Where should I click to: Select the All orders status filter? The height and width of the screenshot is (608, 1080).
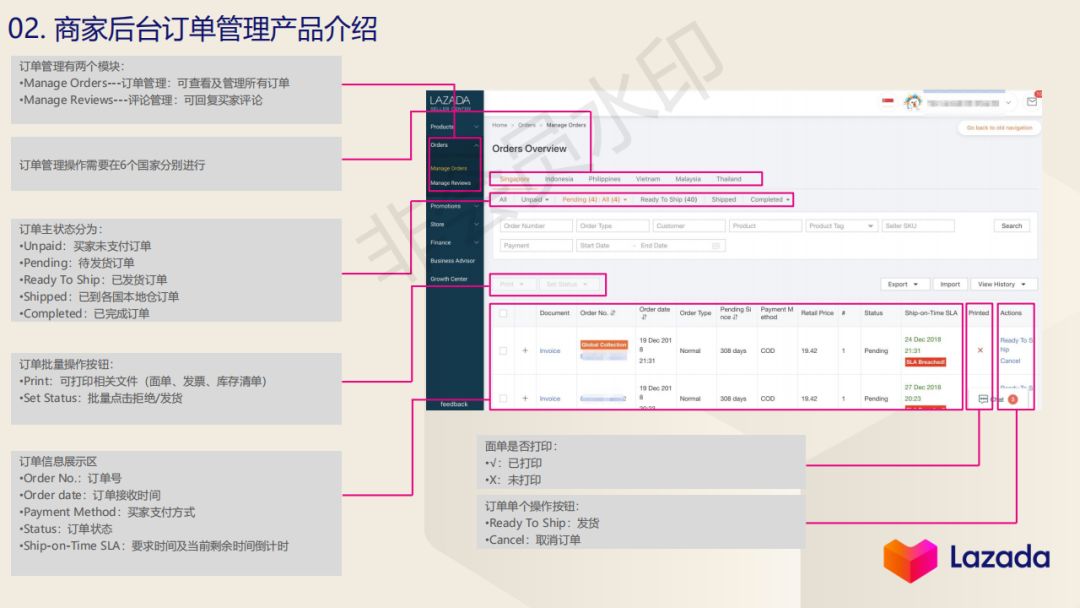503,200
